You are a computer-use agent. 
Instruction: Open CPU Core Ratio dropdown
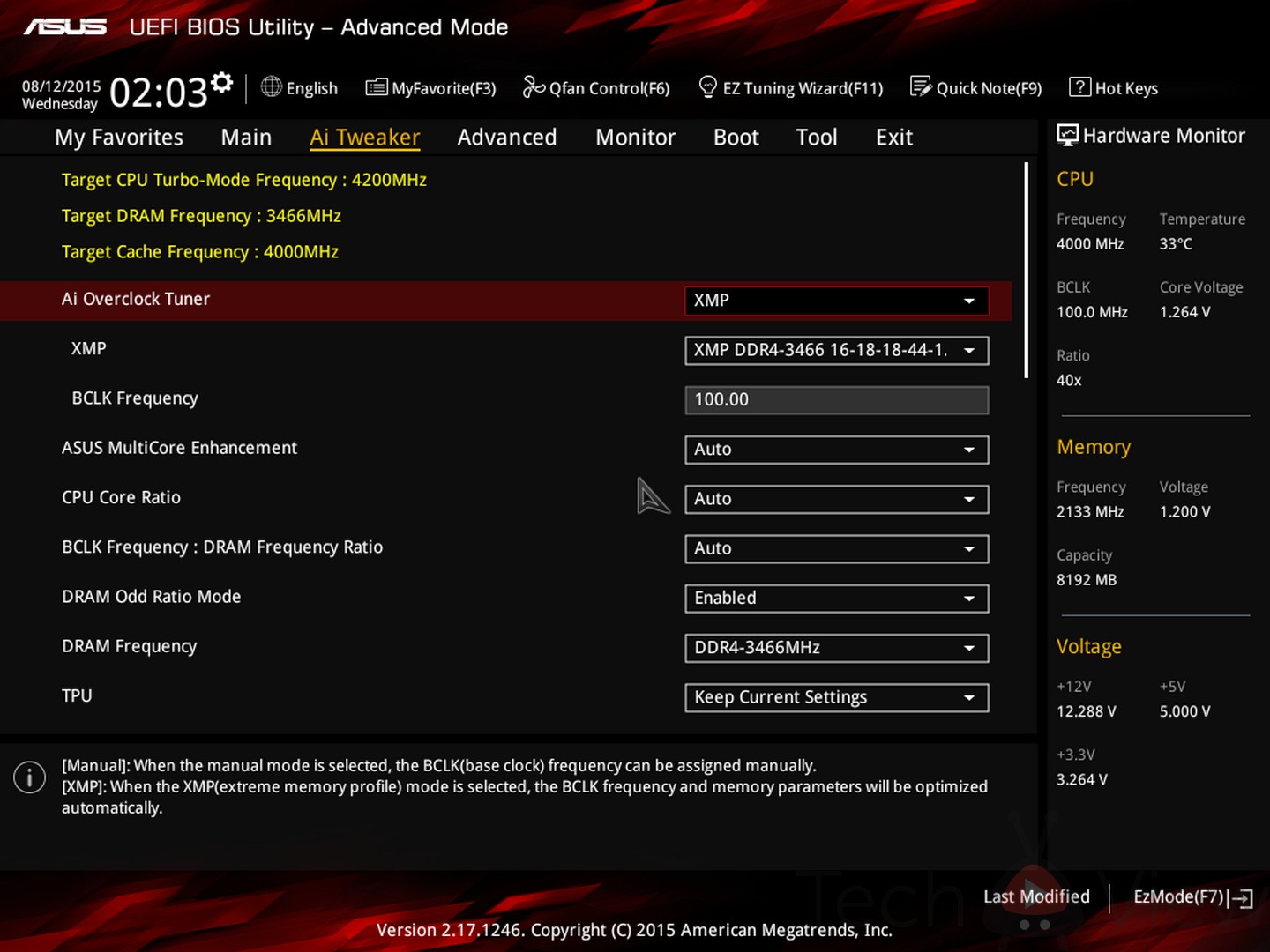[x=836, y=499]
